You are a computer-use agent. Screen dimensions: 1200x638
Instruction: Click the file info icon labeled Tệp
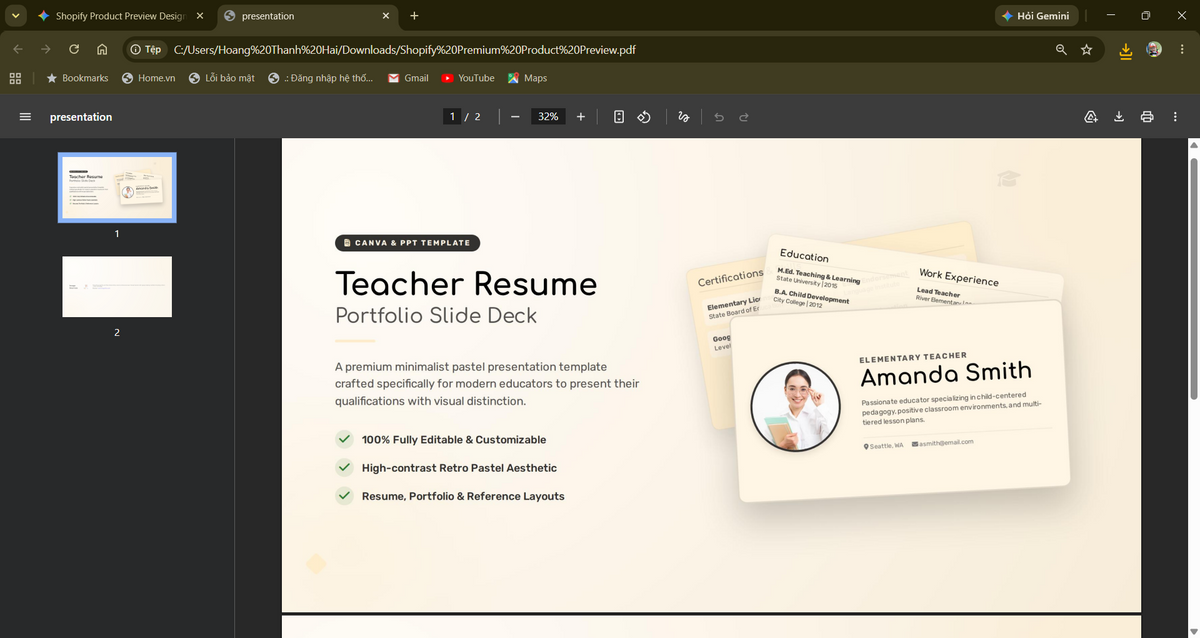pyautogui.click(x=146, y=49)
